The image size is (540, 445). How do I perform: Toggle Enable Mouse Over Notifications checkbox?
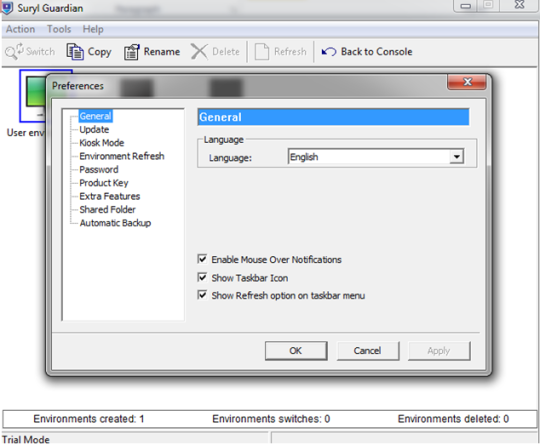[x=202, y=259]
